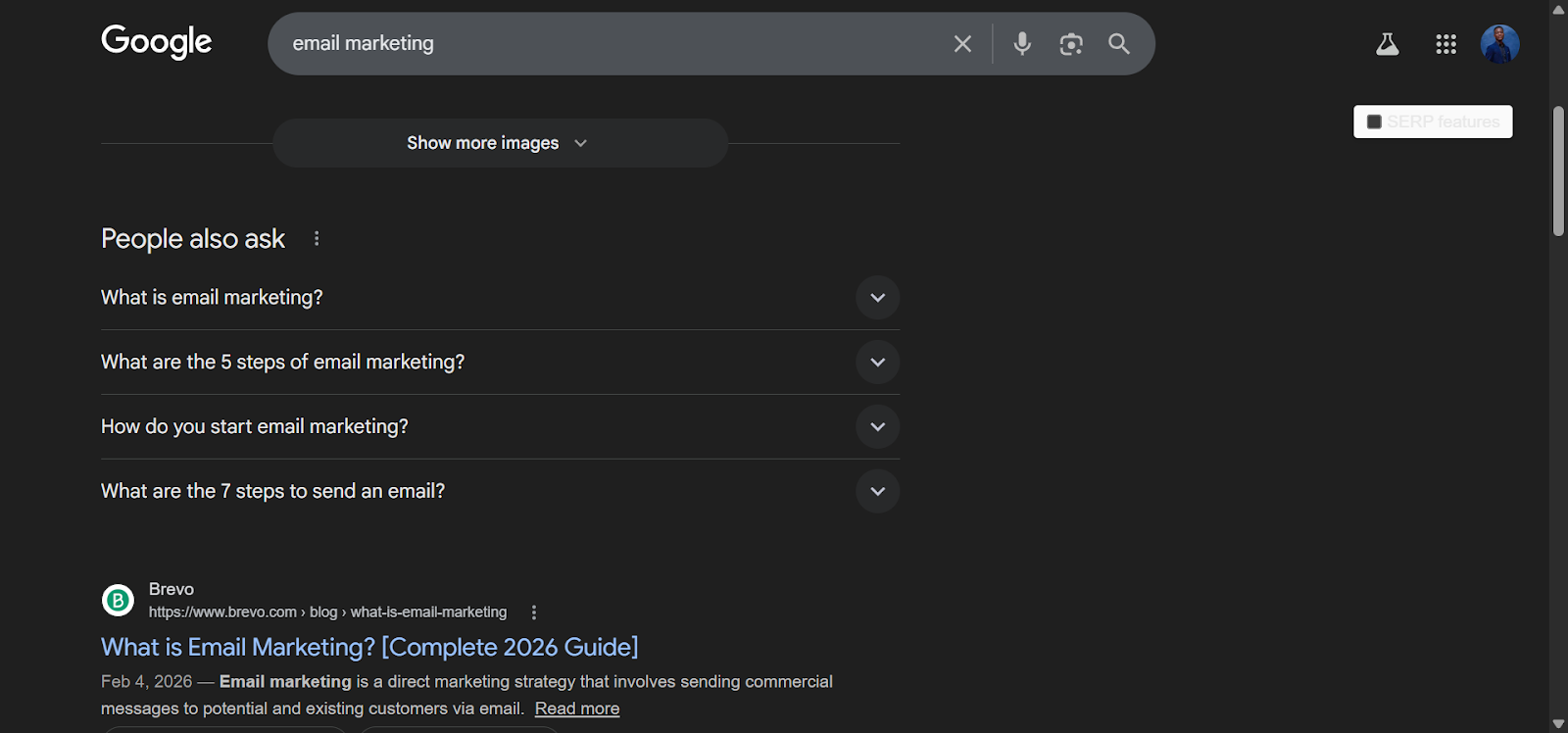Expand 'How do you start email marketing?' question

point(877,426)
